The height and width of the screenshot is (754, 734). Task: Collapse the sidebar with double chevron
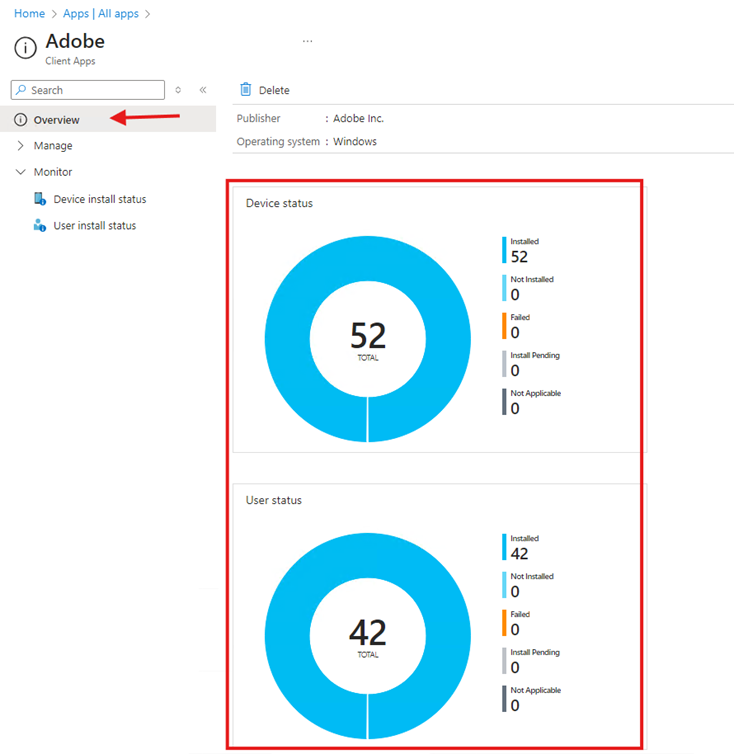tap(203, 90)
